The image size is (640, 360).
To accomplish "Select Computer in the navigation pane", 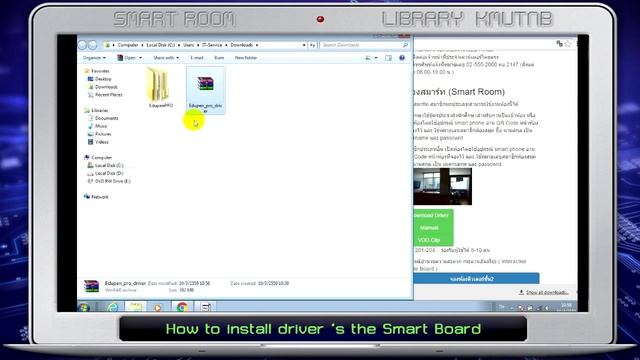I will click(98, 158).
